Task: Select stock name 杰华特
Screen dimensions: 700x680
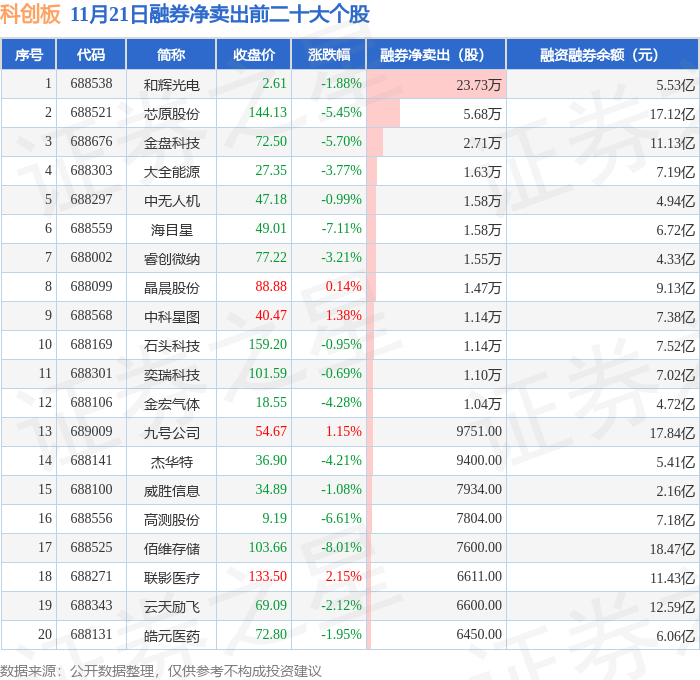Action: [x=171, y=462]
